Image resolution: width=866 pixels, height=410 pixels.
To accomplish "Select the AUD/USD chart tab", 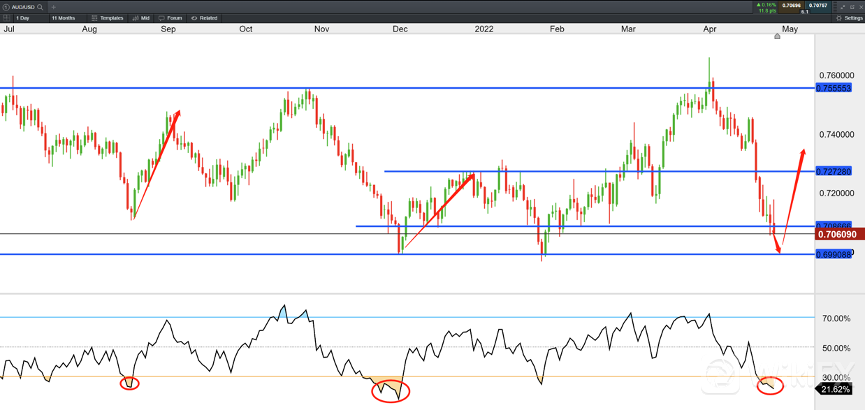I will [20, 6].
